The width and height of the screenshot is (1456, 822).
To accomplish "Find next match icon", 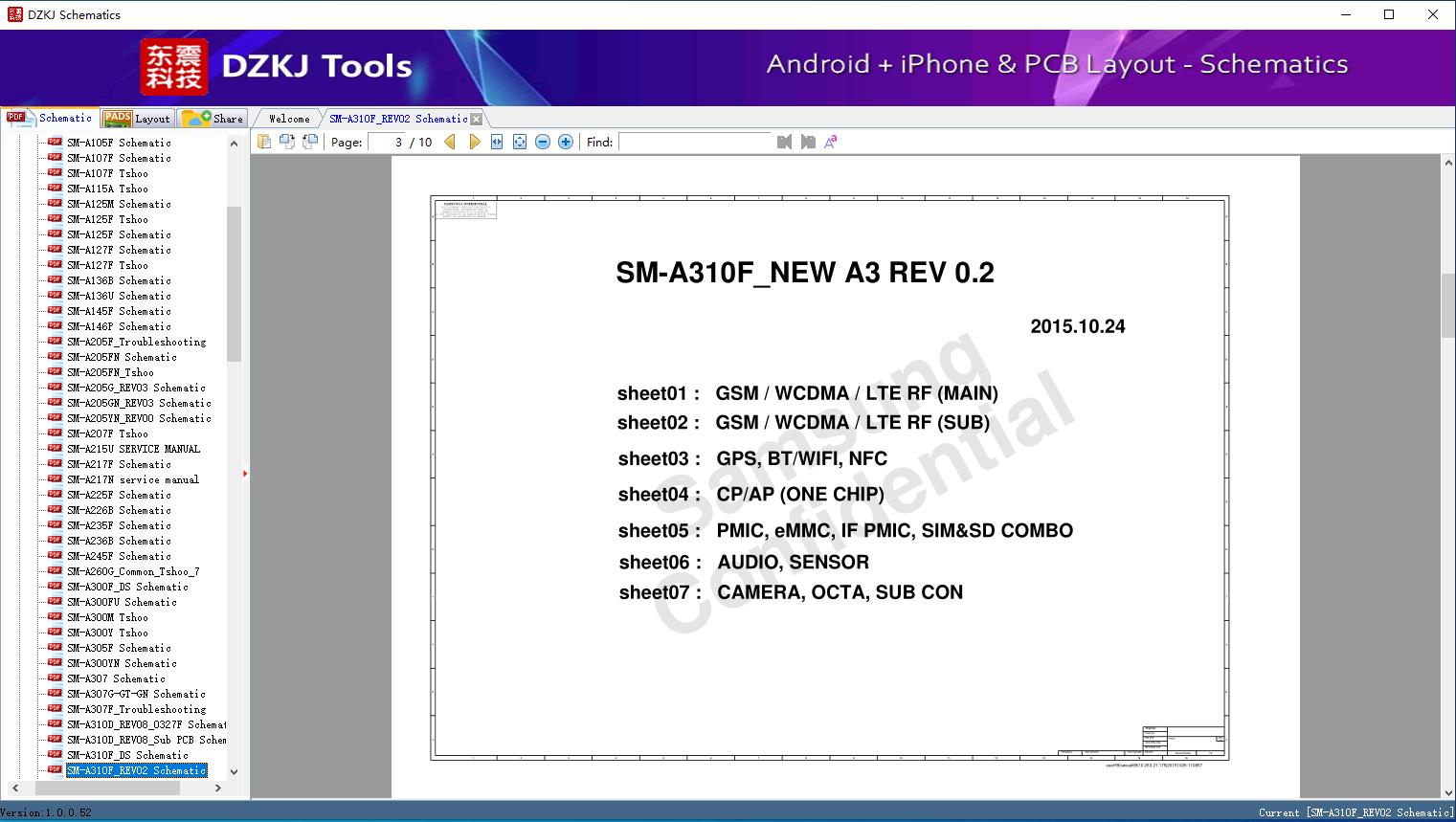I will (808, 142).
